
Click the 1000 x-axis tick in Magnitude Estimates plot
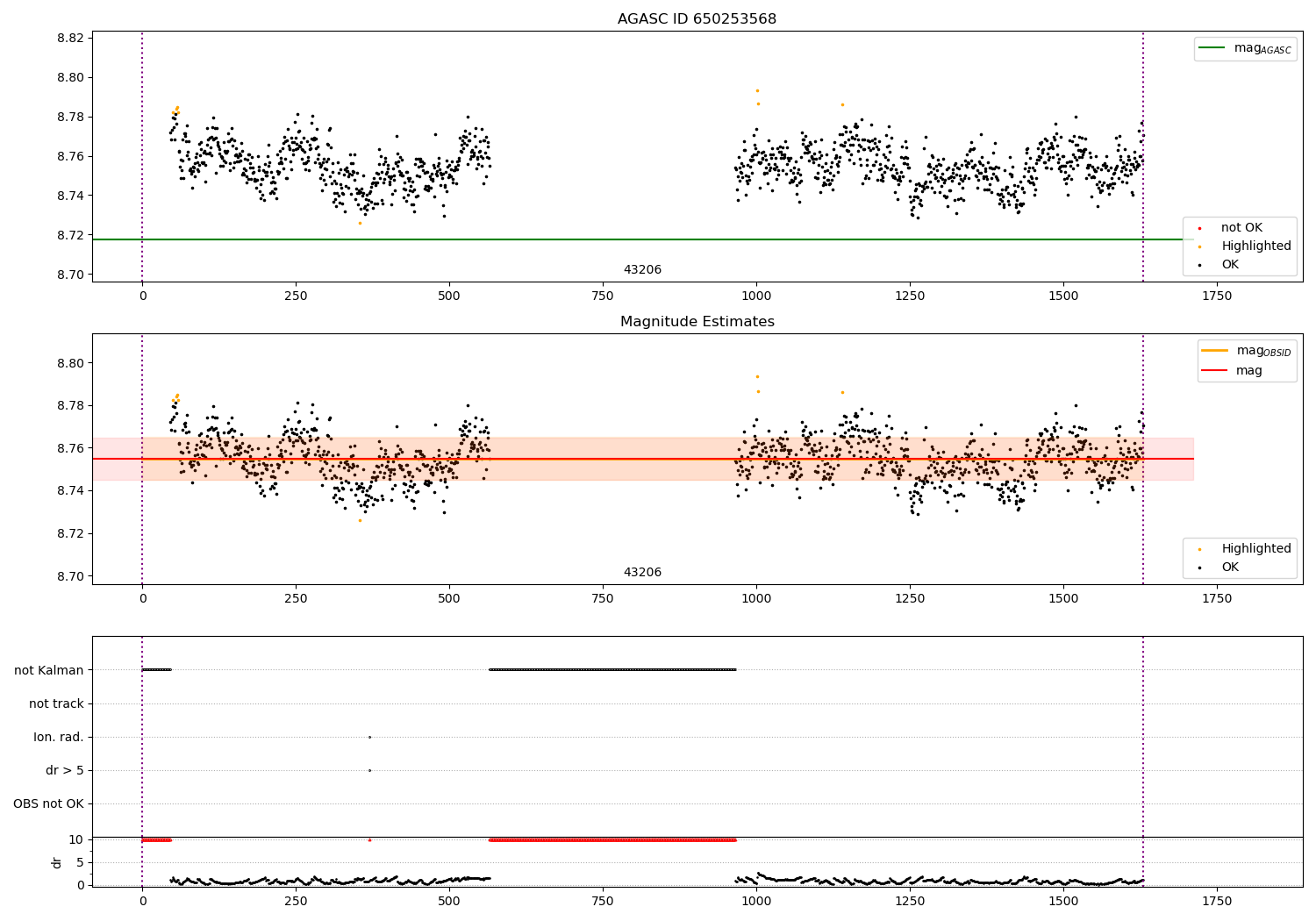(x=756, y=599)
